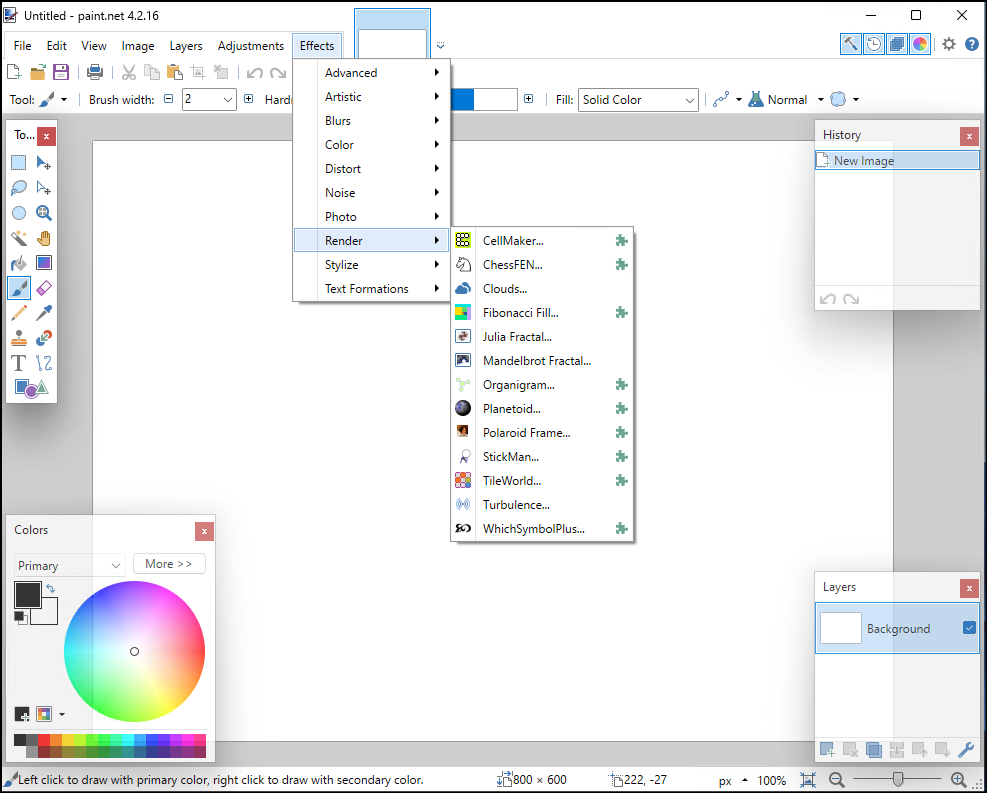
Task: Pick the Magic Wand tool
Action: pos(19,238)
